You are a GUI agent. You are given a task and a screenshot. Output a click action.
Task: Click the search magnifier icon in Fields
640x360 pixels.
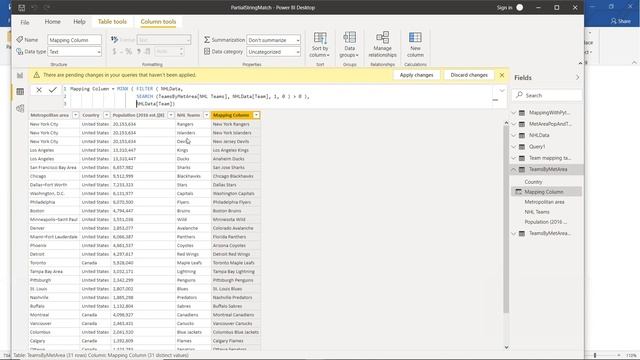pyautogui.click(x=519, y=95)
